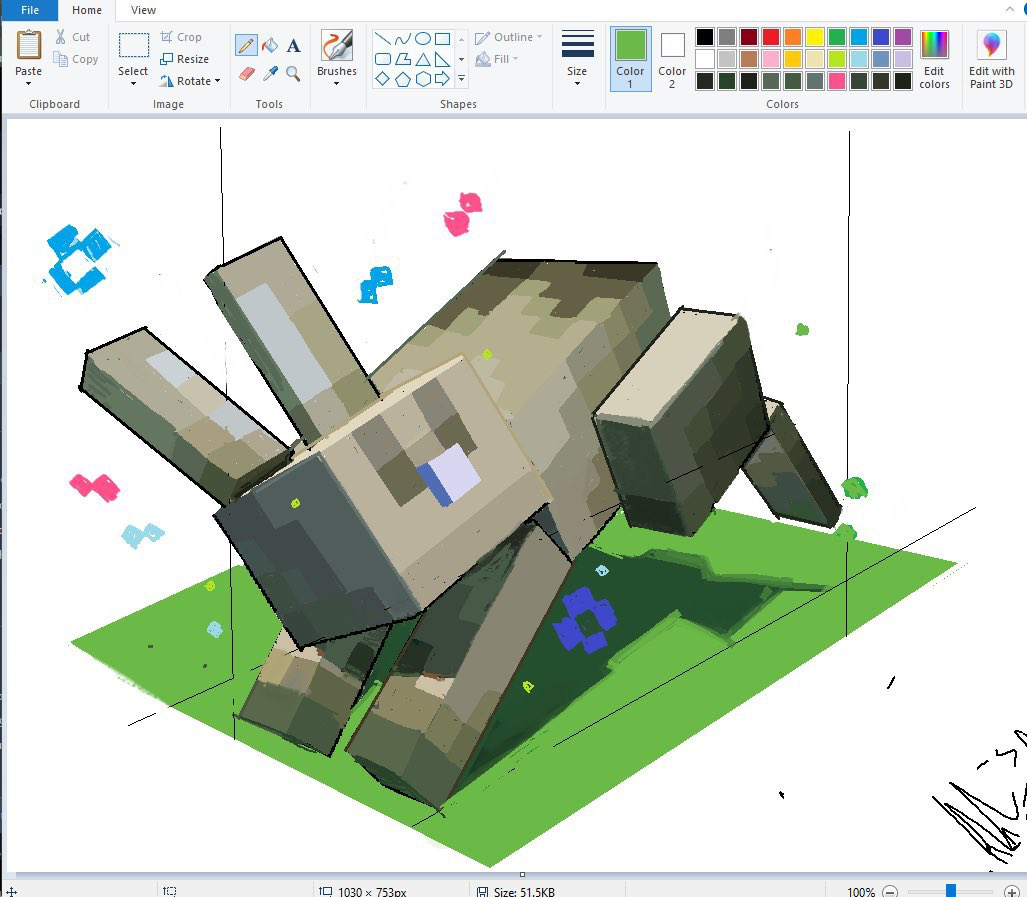The image size is (1027, 897).
Task: Select the Eraser tool
Action: [x=246, y=74]
